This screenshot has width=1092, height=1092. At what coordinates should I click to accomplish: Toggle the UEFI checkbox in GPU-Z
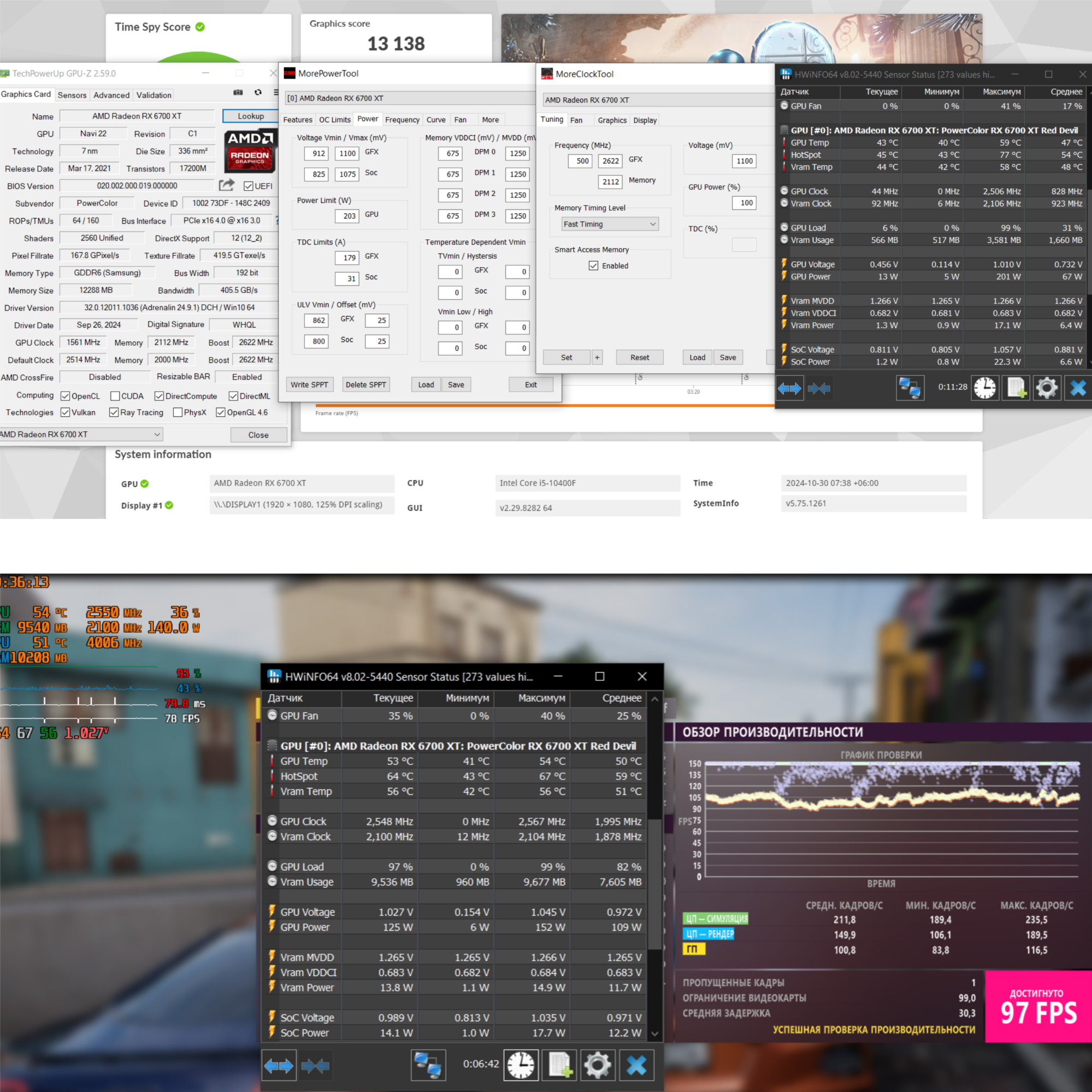tap(248, 186)
